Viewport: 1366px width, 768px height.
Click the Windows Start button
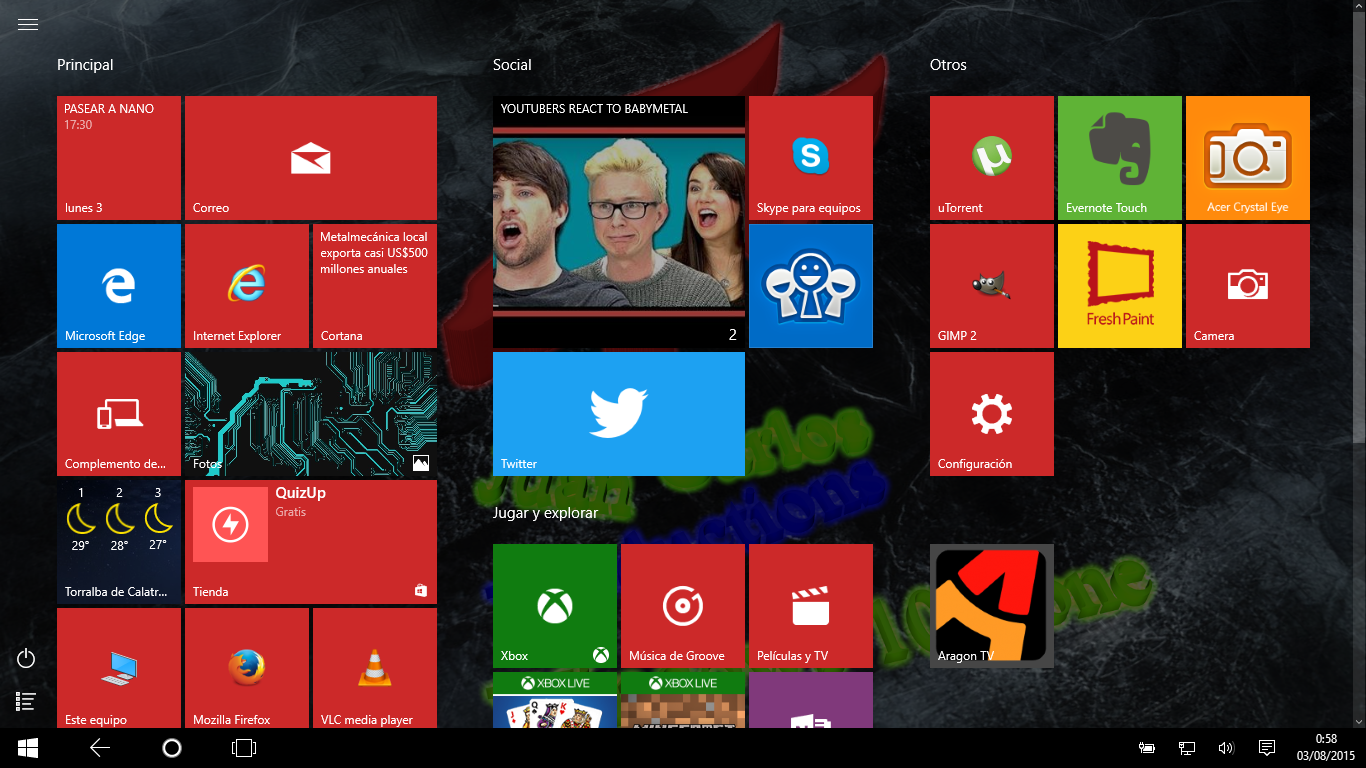pos(28,748)
